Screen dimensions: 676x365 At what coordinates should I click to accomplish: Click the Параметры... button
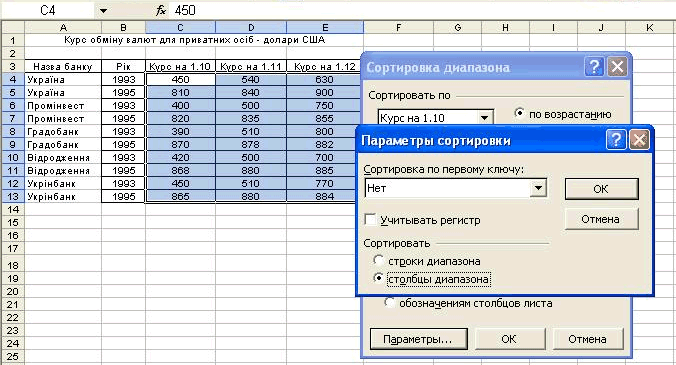[x=419, y=339]
